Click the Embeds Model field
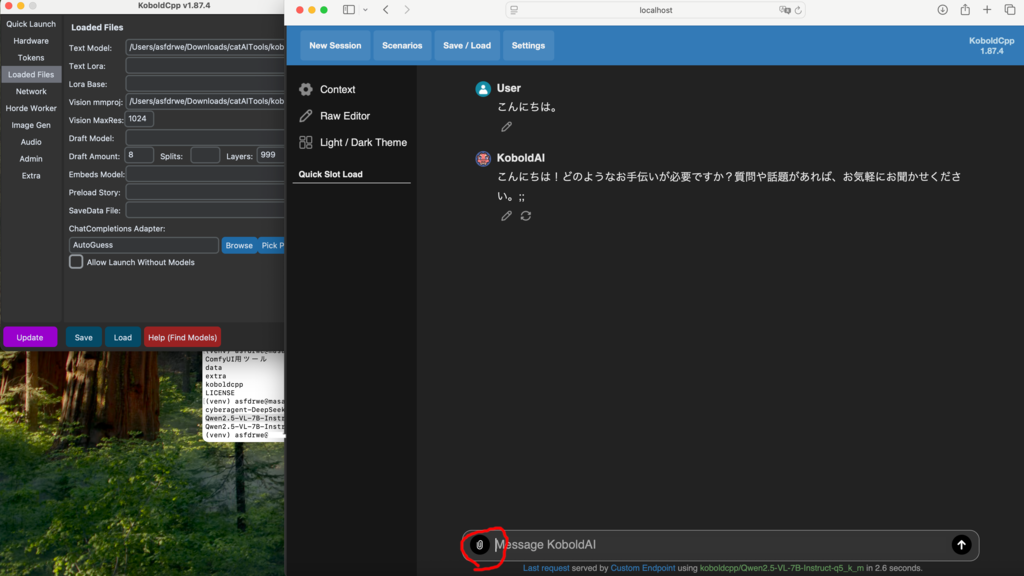1024x576 pixels. click(205, 174)
